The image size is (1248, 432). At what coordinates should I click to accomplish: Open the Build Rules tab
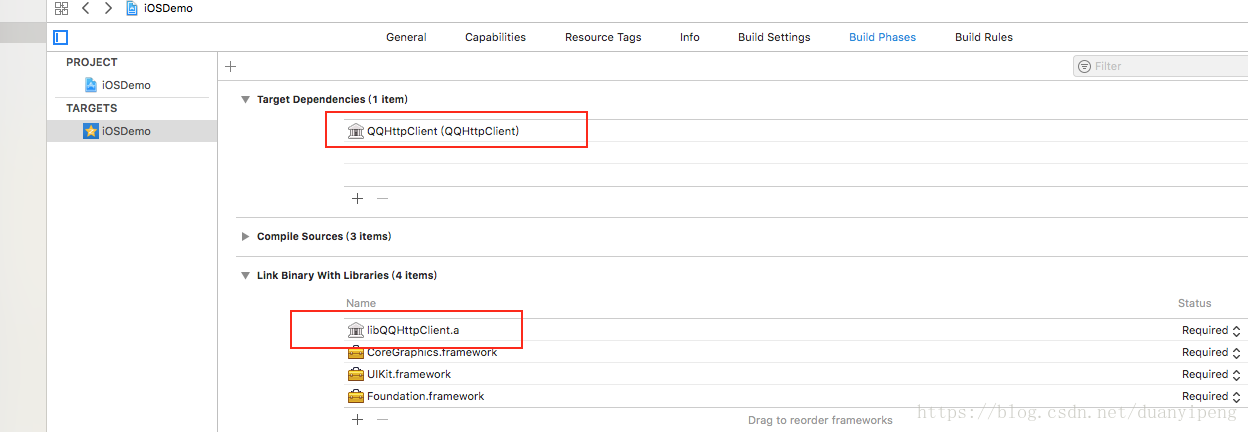(x=984, y=37)
